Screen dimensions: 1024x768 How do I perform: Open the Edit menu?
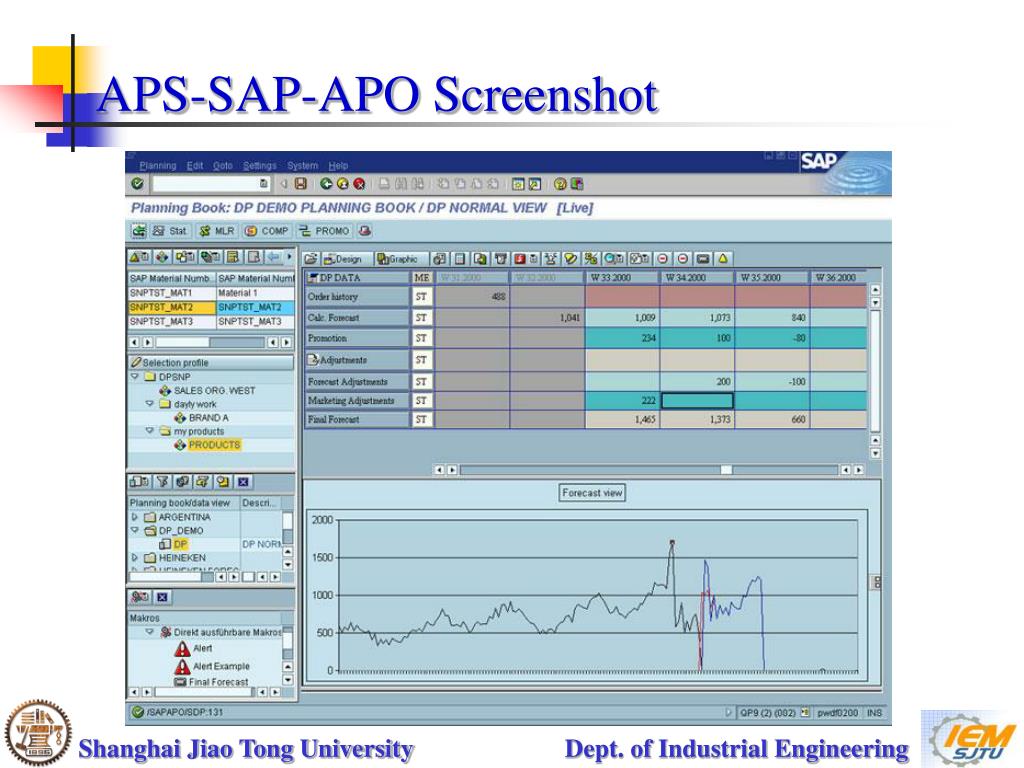tap(195, 166)
